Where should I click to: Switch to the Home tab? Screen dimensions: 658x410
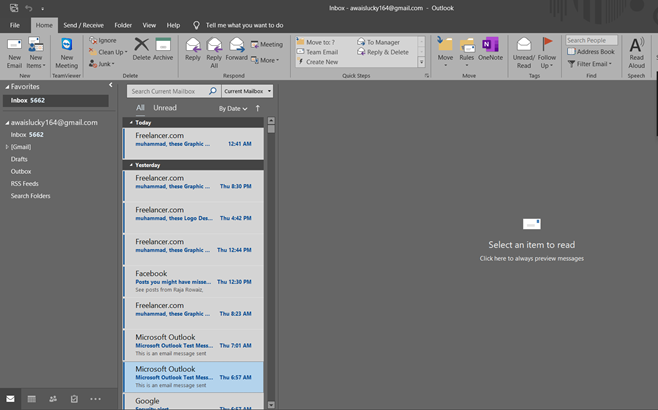(x=44, y=25)
